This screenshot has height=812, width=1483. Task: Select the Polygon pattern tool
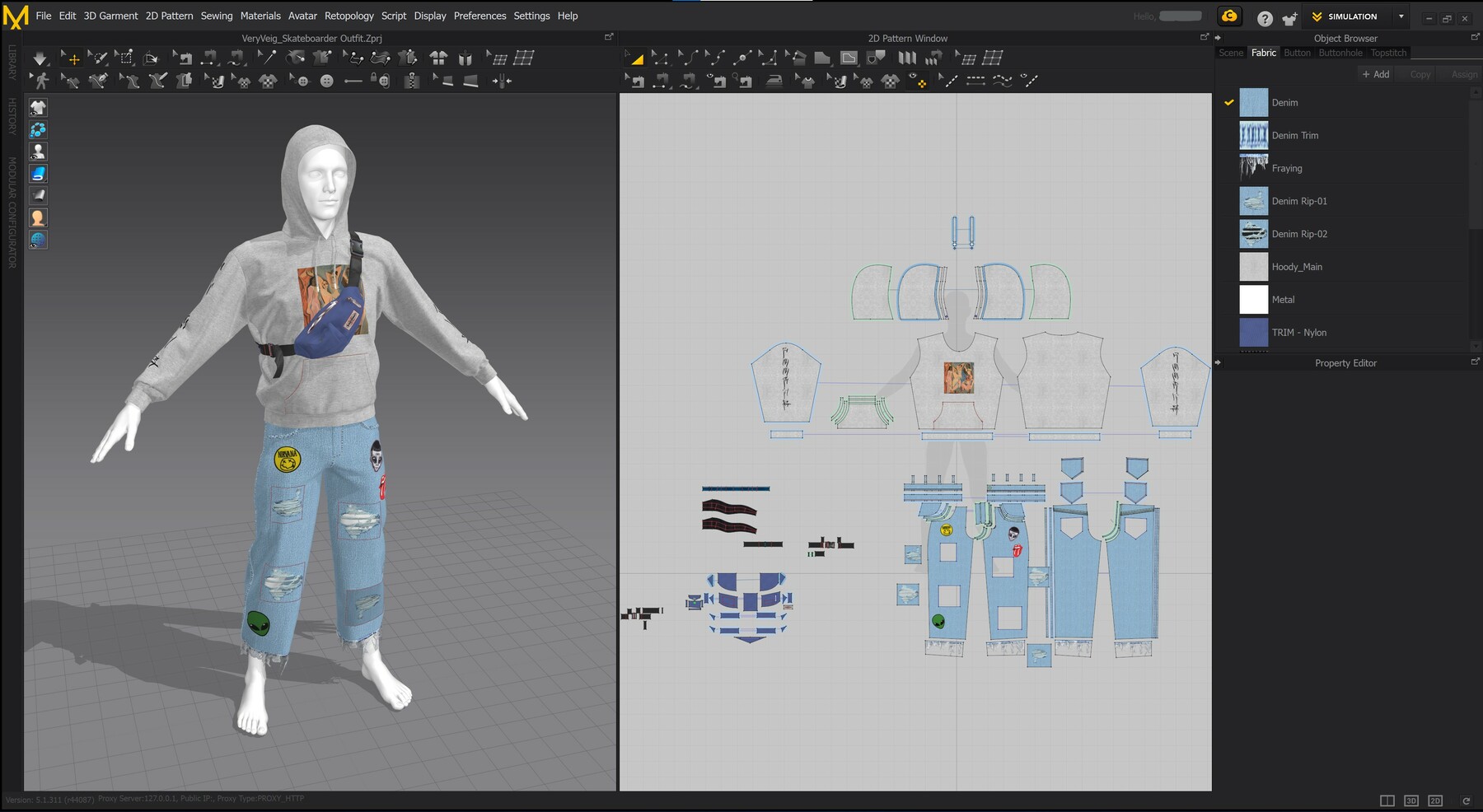822,58
